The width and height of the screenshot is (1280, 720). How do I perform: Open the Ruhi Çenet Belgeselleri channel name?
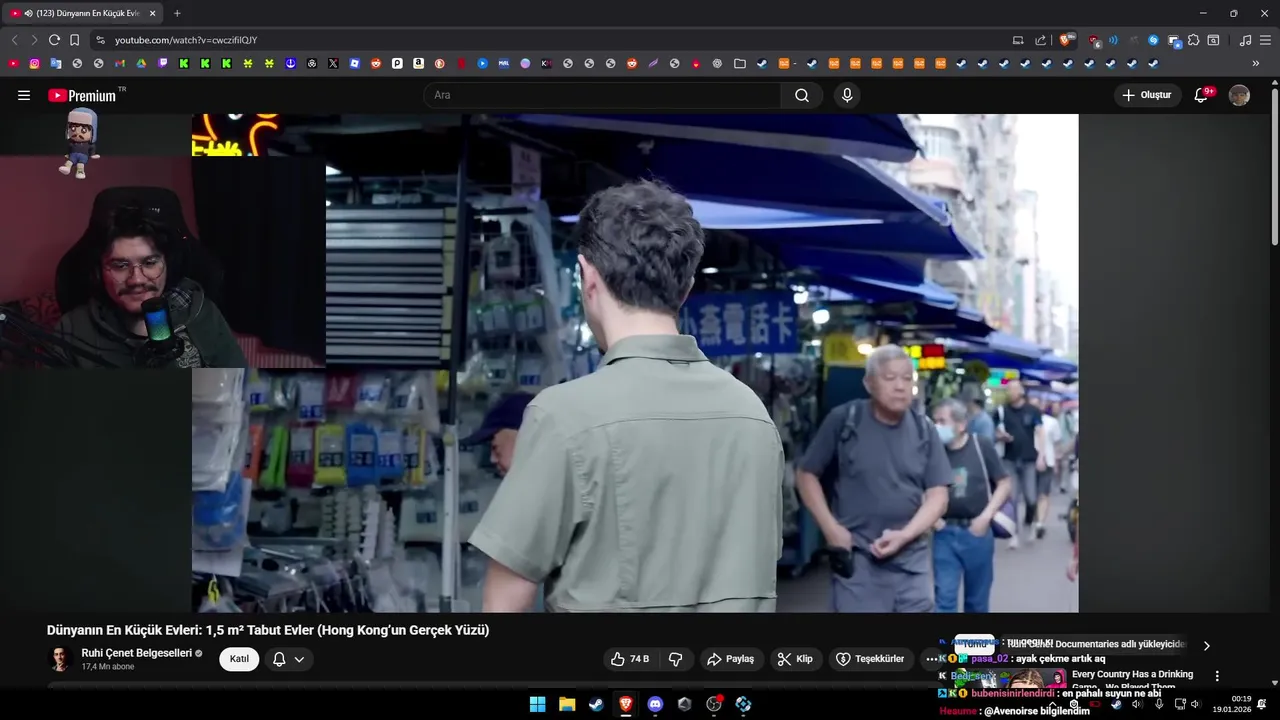[x=137, y=653]
